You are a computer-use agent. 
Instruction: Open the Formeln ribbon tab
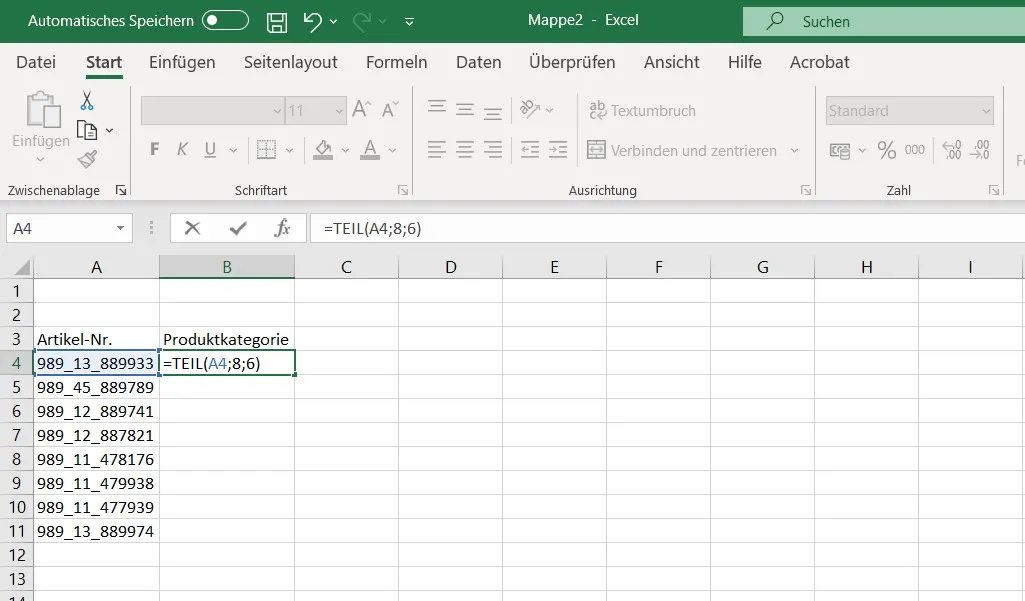click(396, 62)
